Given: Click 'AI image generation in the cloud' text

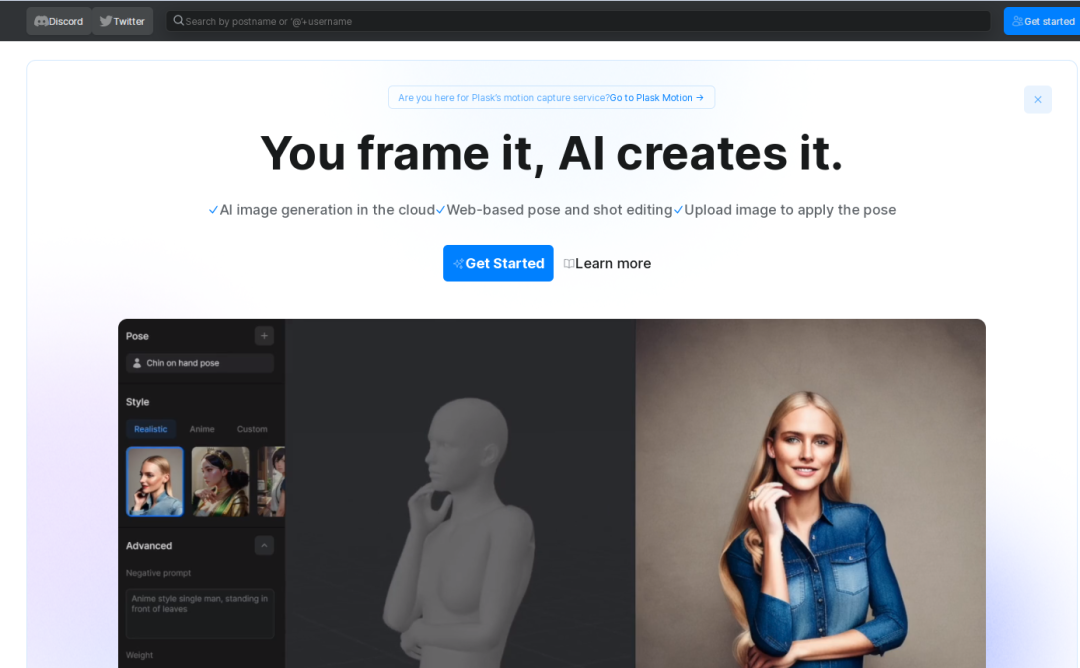Looking at the screenshot, I should (x=327, y=210).
